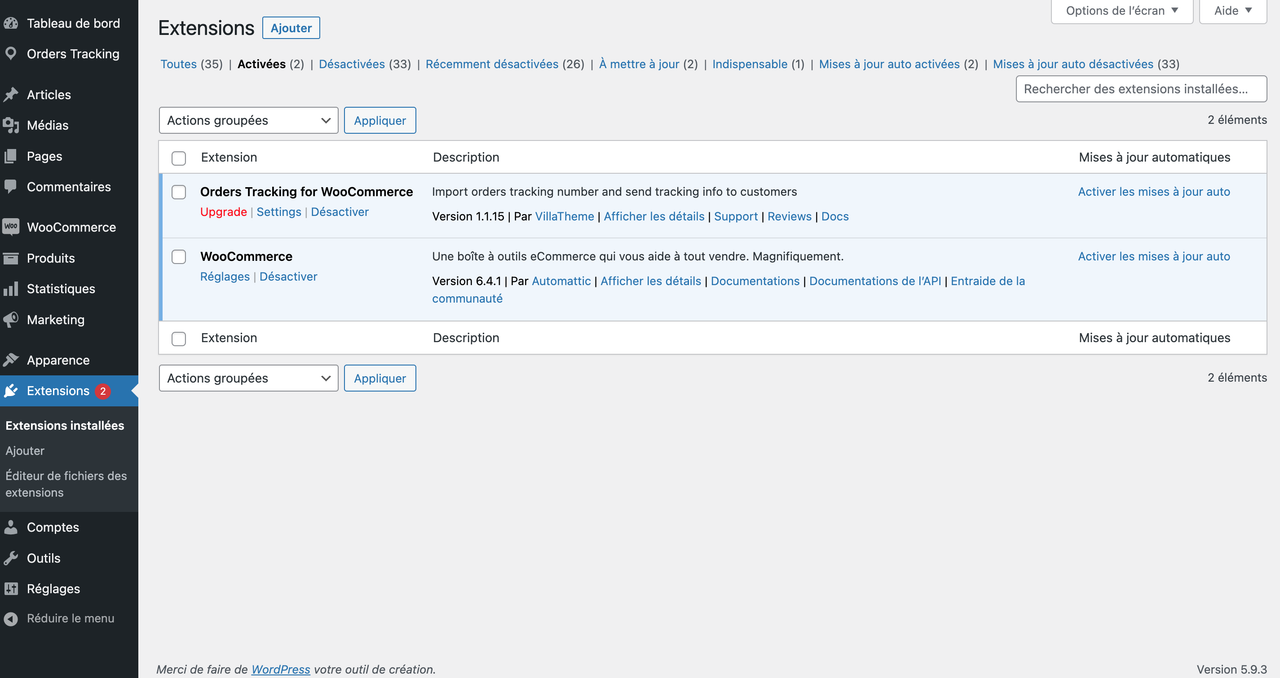Click the Articles pushpin icon

[11, 95]
